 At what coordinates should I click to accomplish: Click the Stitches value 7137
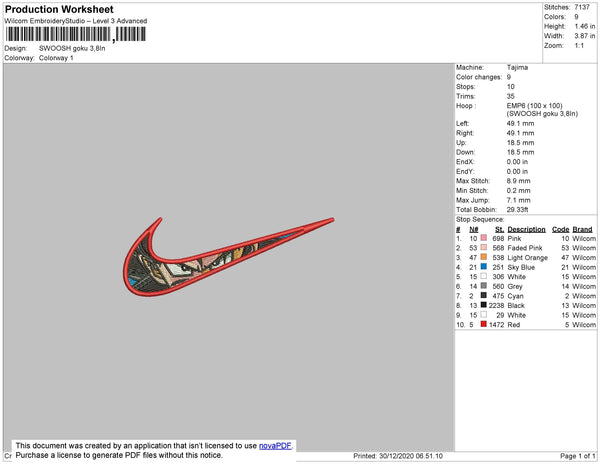coord(582,7)
